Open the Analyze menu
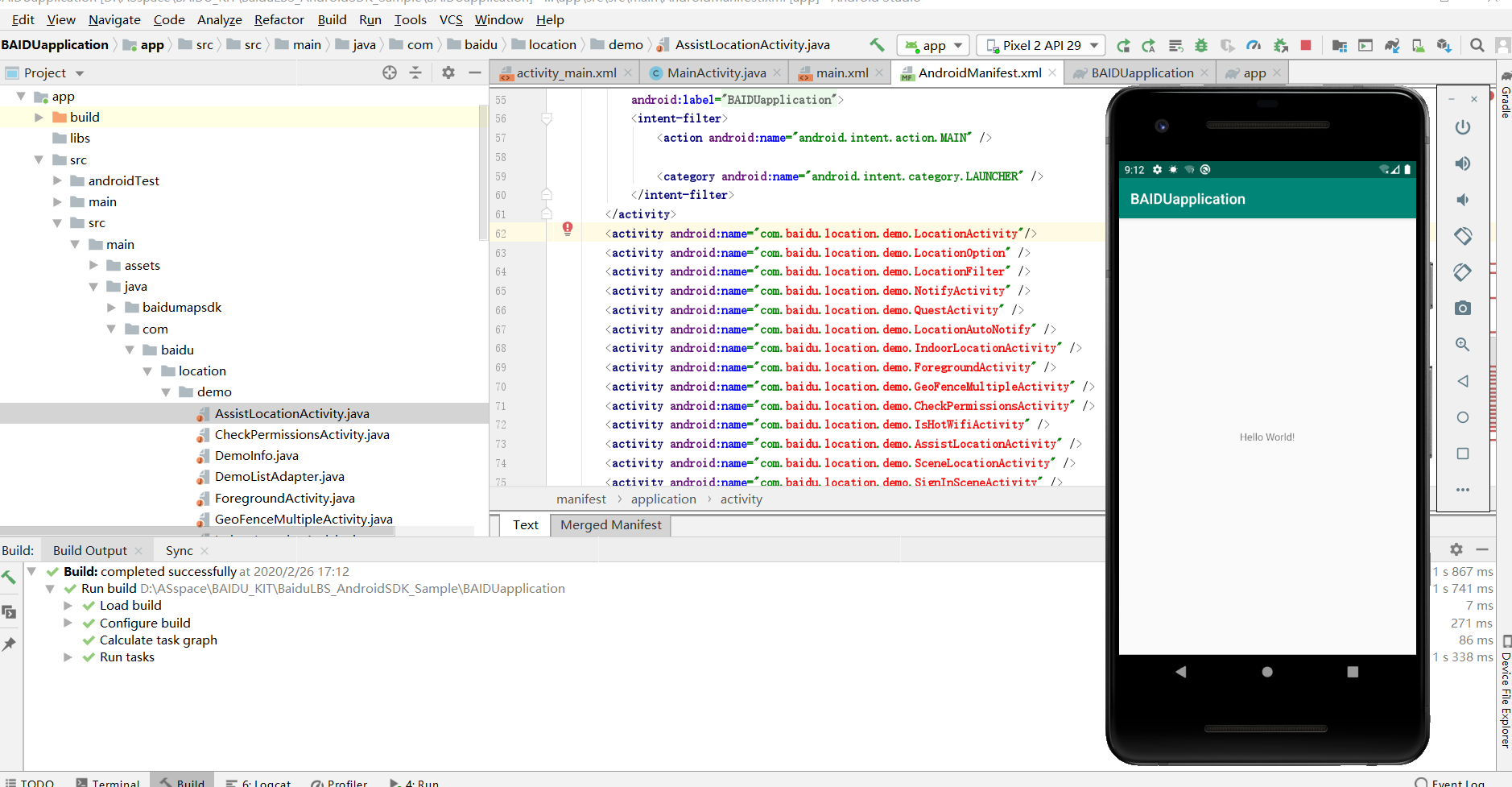 [x=220, y=19]
